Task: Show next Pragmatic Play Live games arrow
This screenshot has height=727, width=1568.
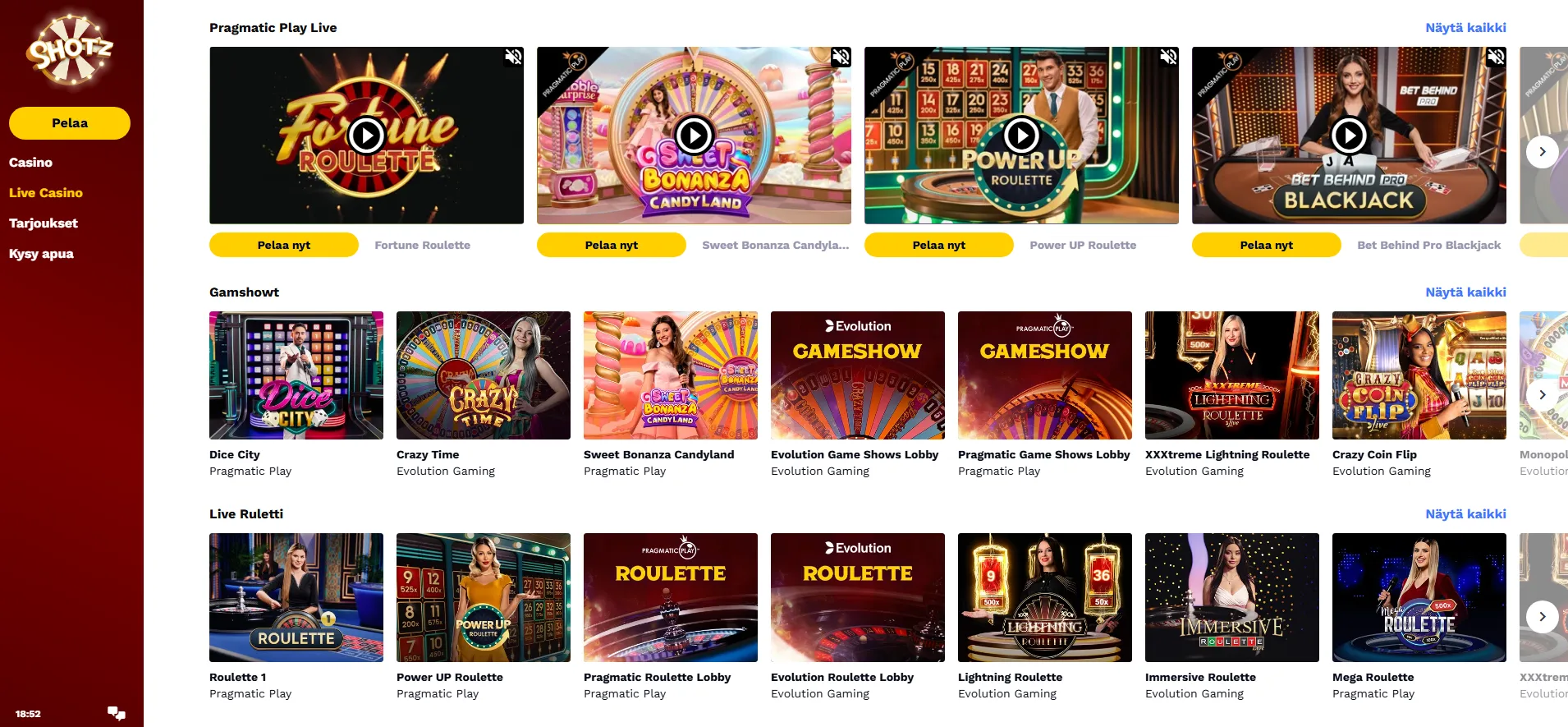Action: (x=1543, y=152)
